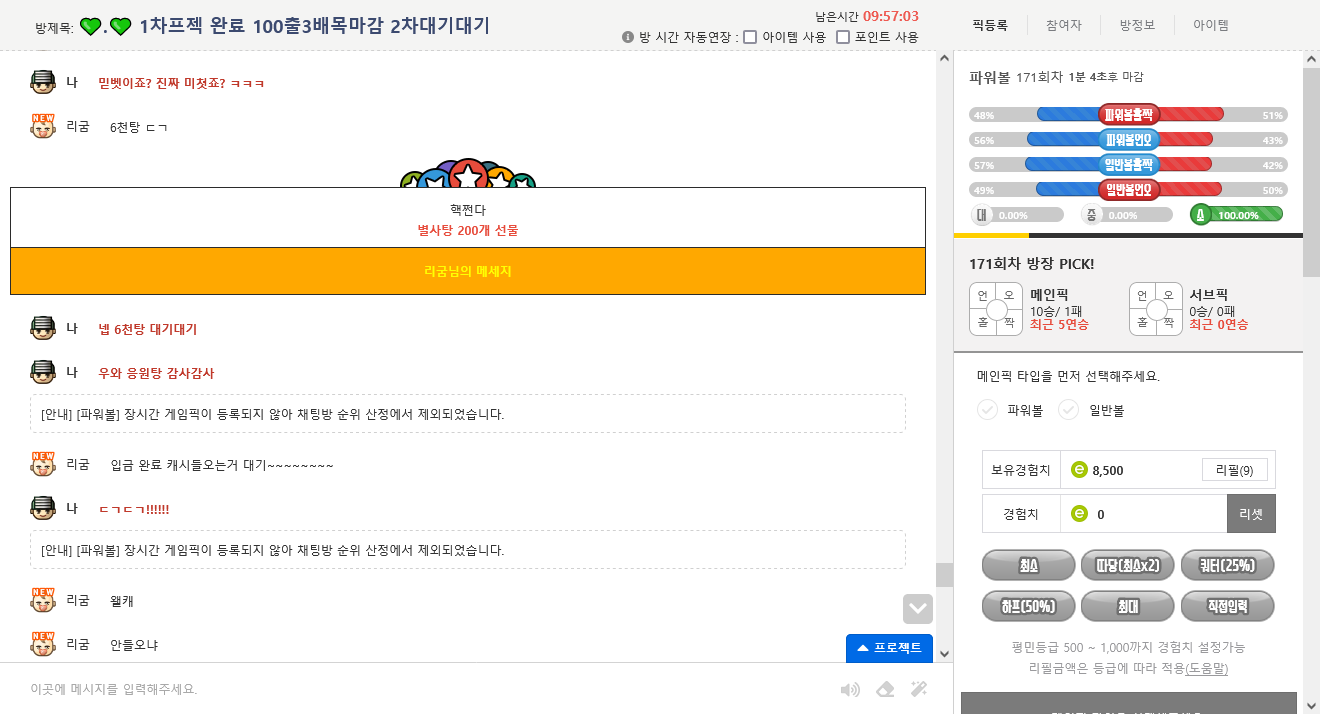Enable the 포인트 사용 checkbox

(x=843, y=37)
